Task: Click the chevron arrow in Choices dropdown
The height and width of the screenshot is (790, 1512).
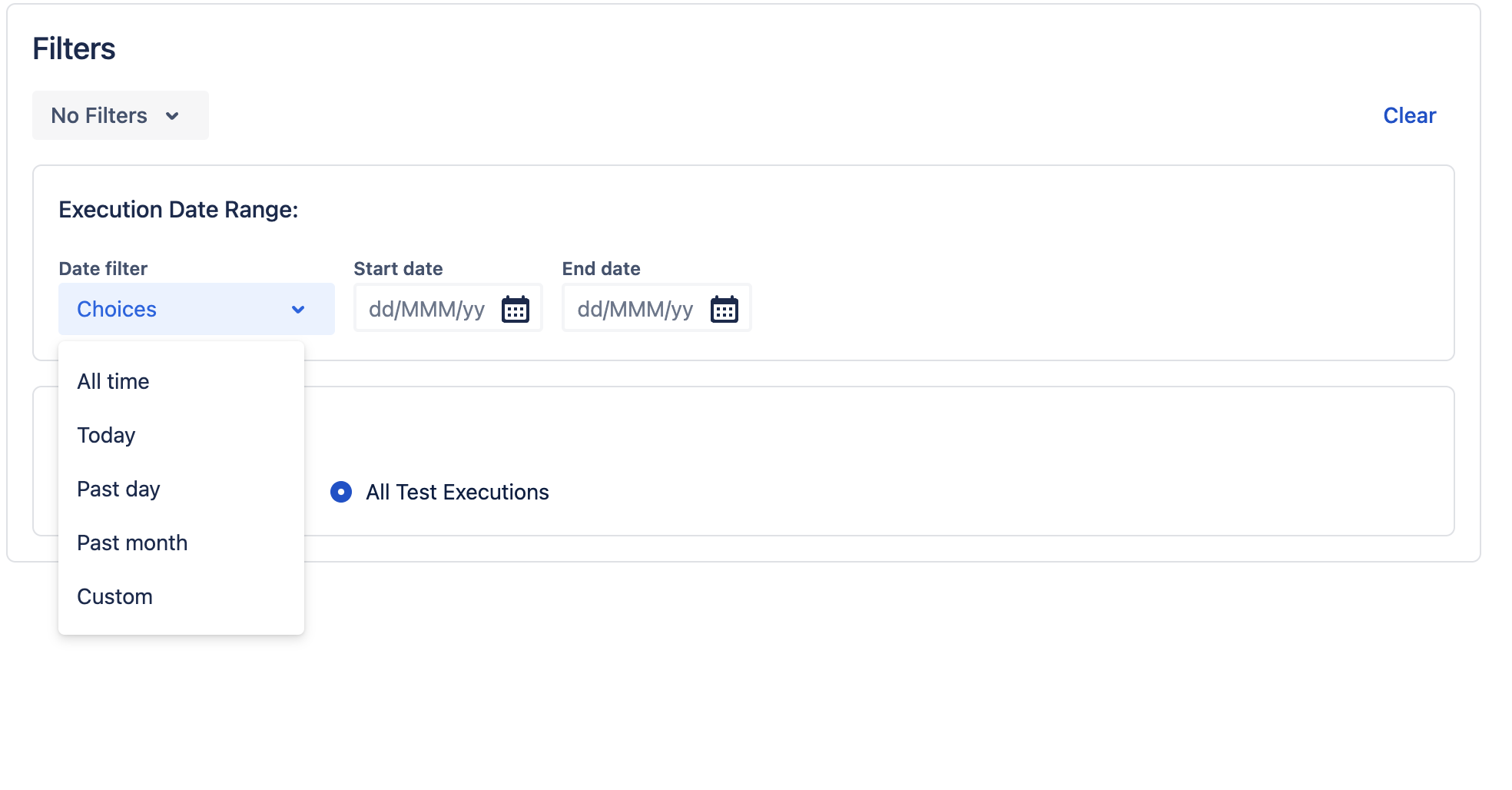Action: [x=298, y=310]
